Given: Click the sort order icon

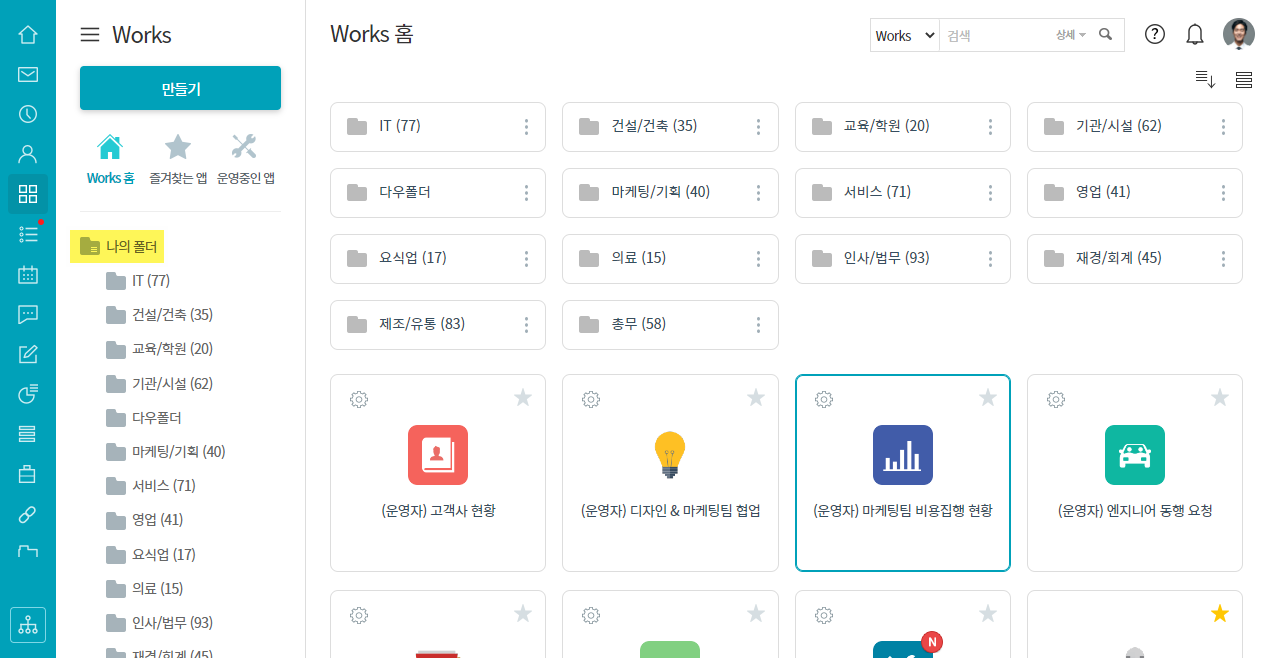Looking at the screenshot, I should 1205,80.
